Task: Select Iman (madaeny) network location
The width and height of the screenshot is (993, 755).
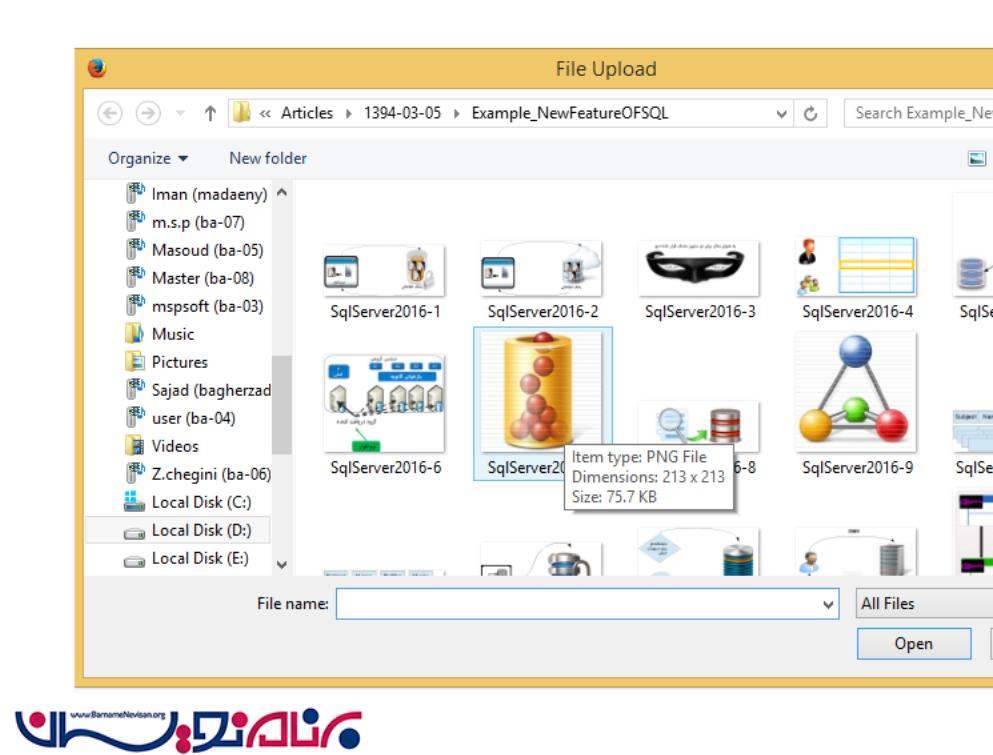Action: 198,194
